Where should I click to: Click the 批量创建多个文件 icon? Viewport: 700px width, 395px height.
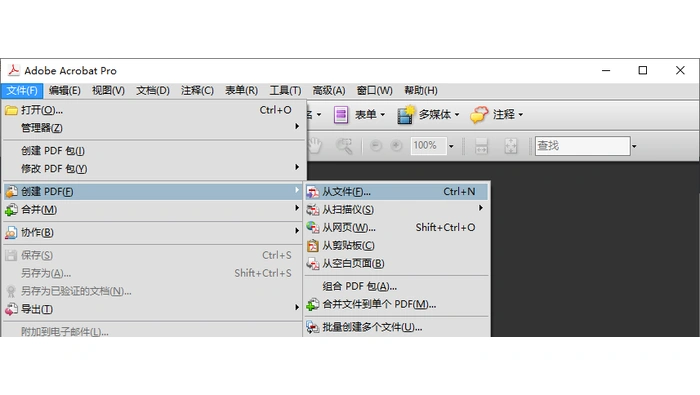[x=312, y=327]
